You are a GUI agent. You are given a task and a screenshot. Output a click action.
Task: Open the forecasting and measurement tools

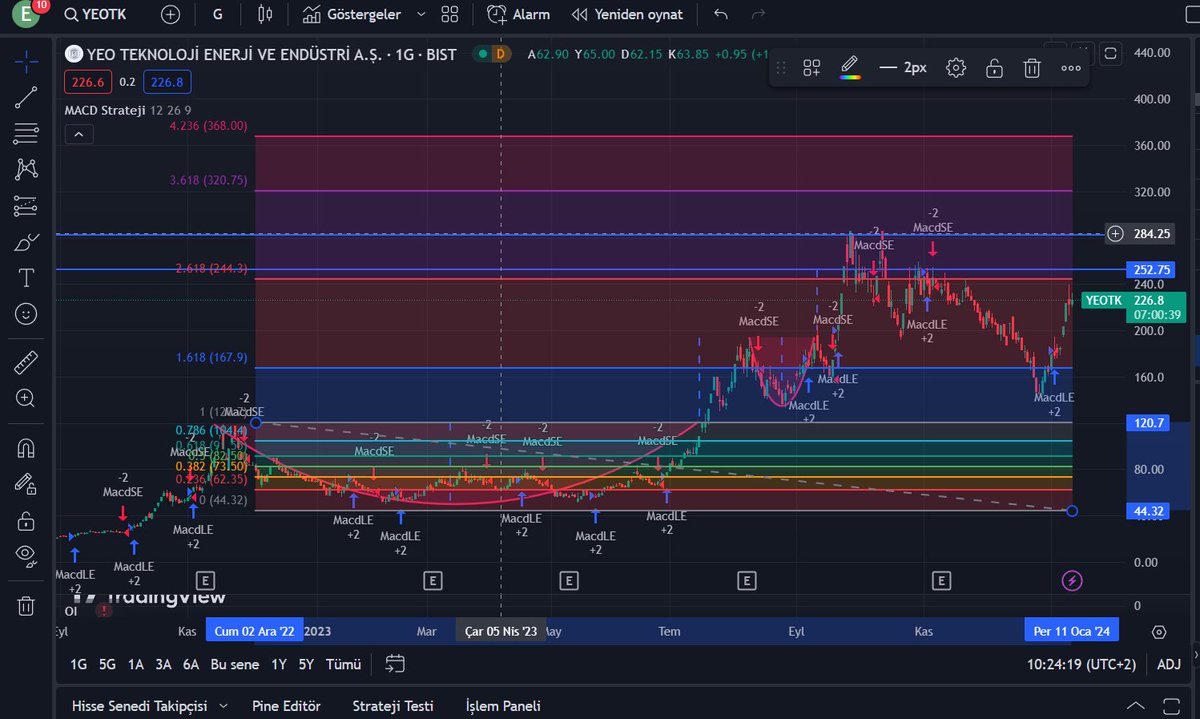click(x=26, y=206)
